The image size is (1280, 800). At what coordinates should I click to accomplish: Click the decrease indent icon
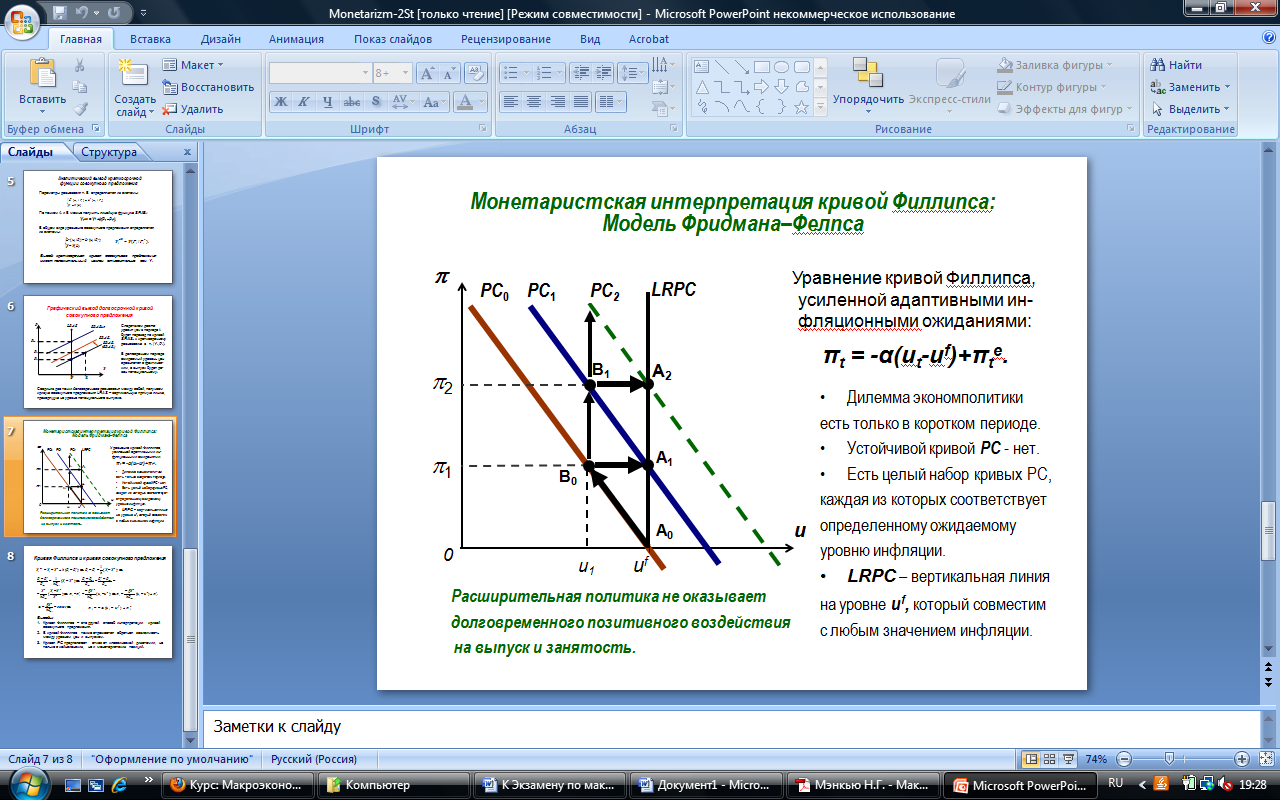(580, 73)
